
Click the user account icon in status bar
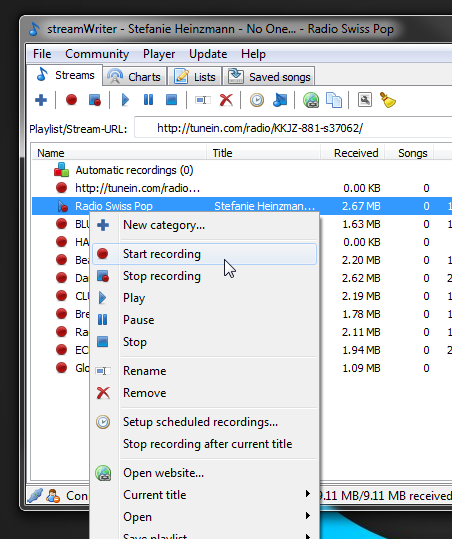tap(53, 495)
